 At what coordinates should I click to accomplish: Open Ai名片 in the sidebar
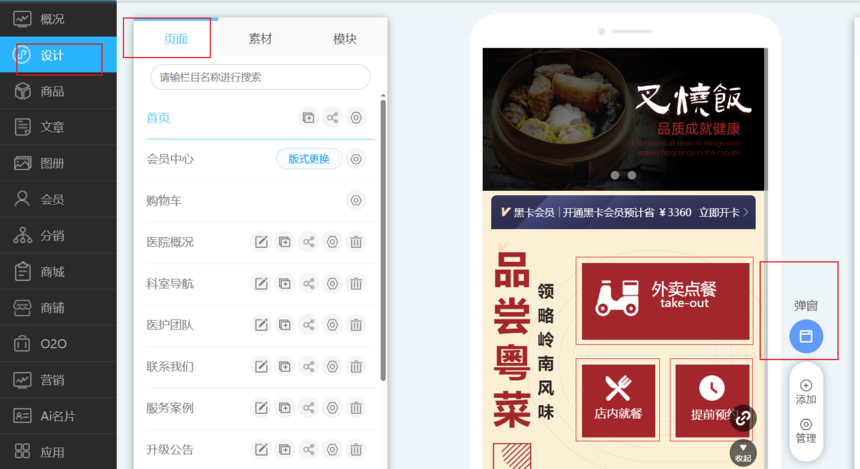tap(58, 416)
